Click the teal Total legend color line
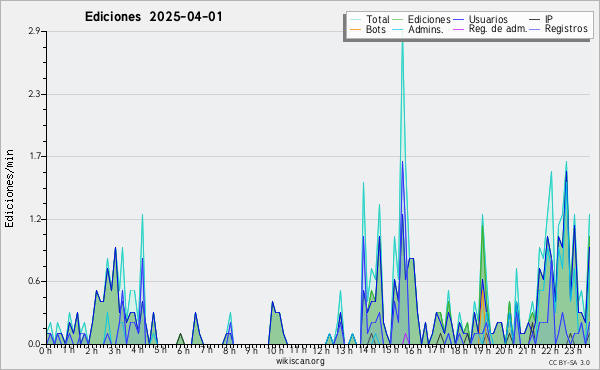 coord(355,19)
